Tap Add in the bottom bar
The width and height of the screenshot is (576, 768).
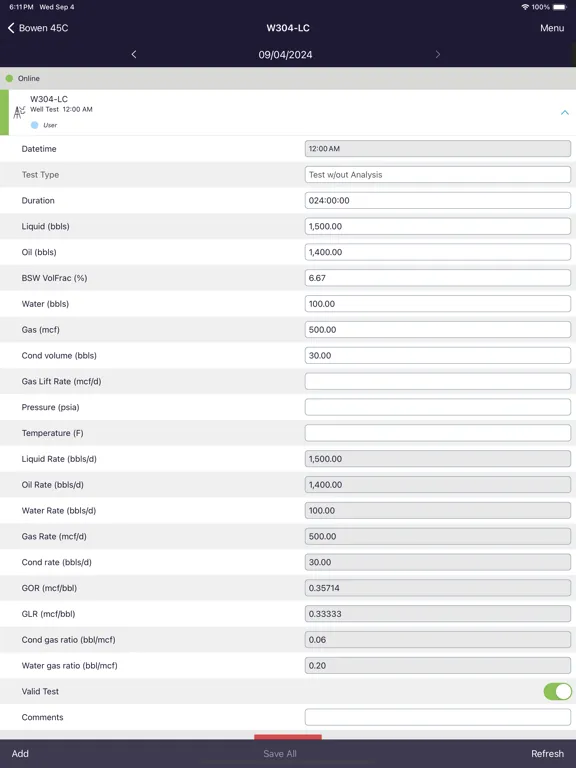point(20,753)
